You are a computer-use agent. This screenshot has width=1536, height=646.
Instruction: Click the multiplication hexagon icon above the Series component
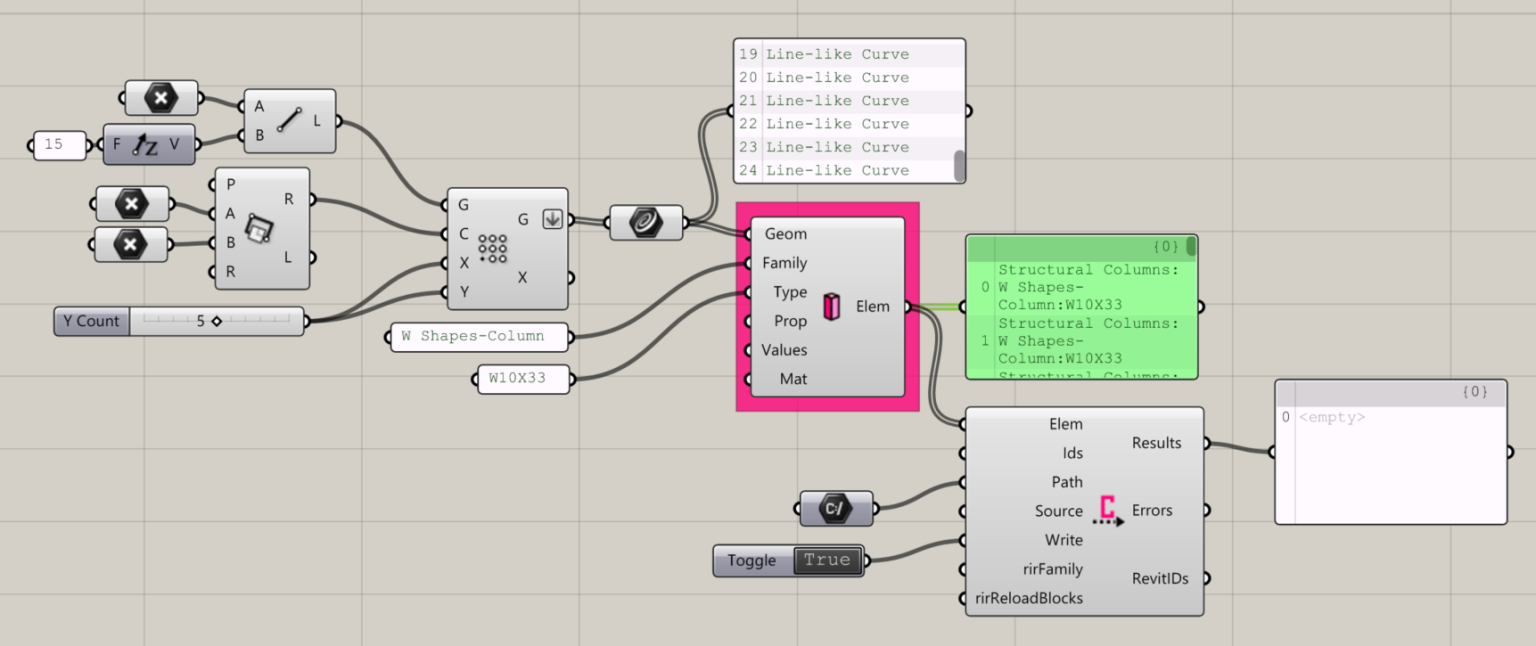click(160, 97)
